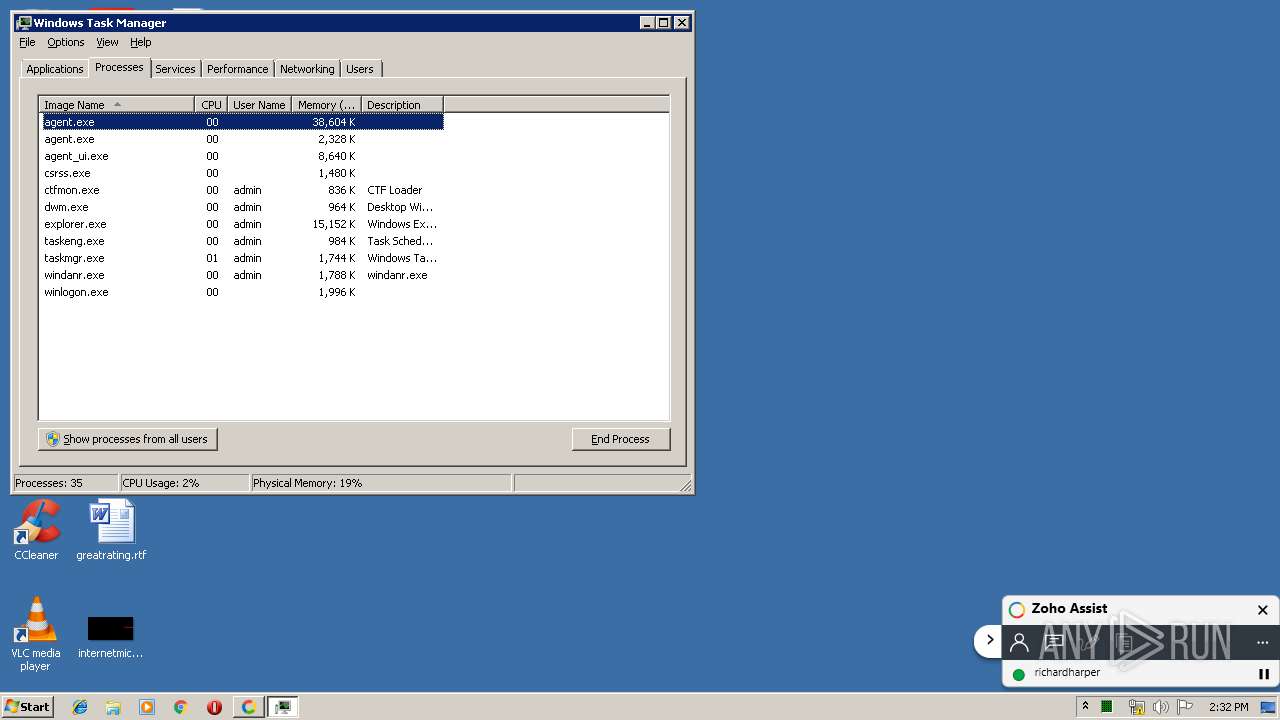Image resolution: width=1280 pixels, height=720 pixels.
Task: Select the dwm.exe process row
Action: [x=241, y=207]
